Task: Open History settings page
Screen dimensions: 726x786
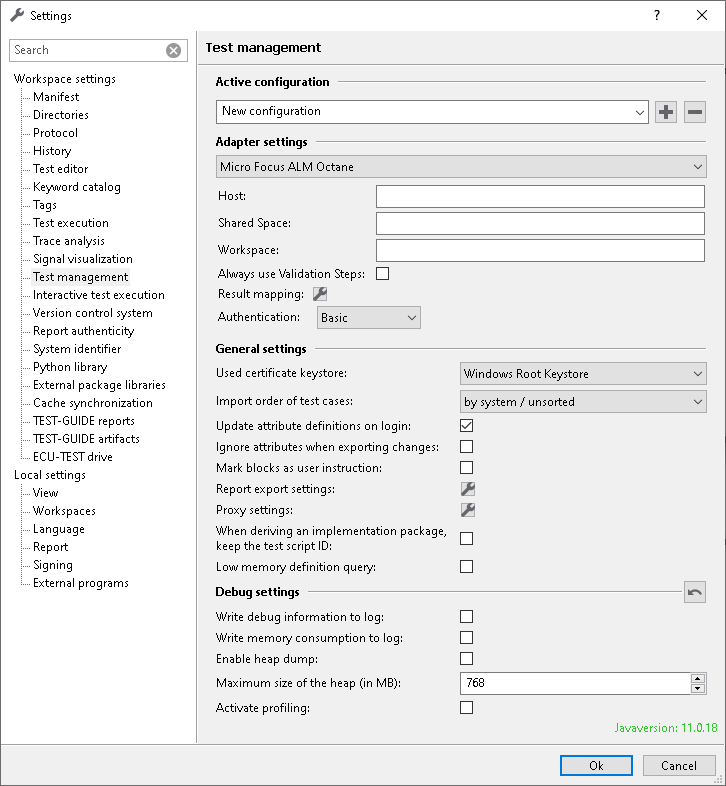Action: coord(52,151)
